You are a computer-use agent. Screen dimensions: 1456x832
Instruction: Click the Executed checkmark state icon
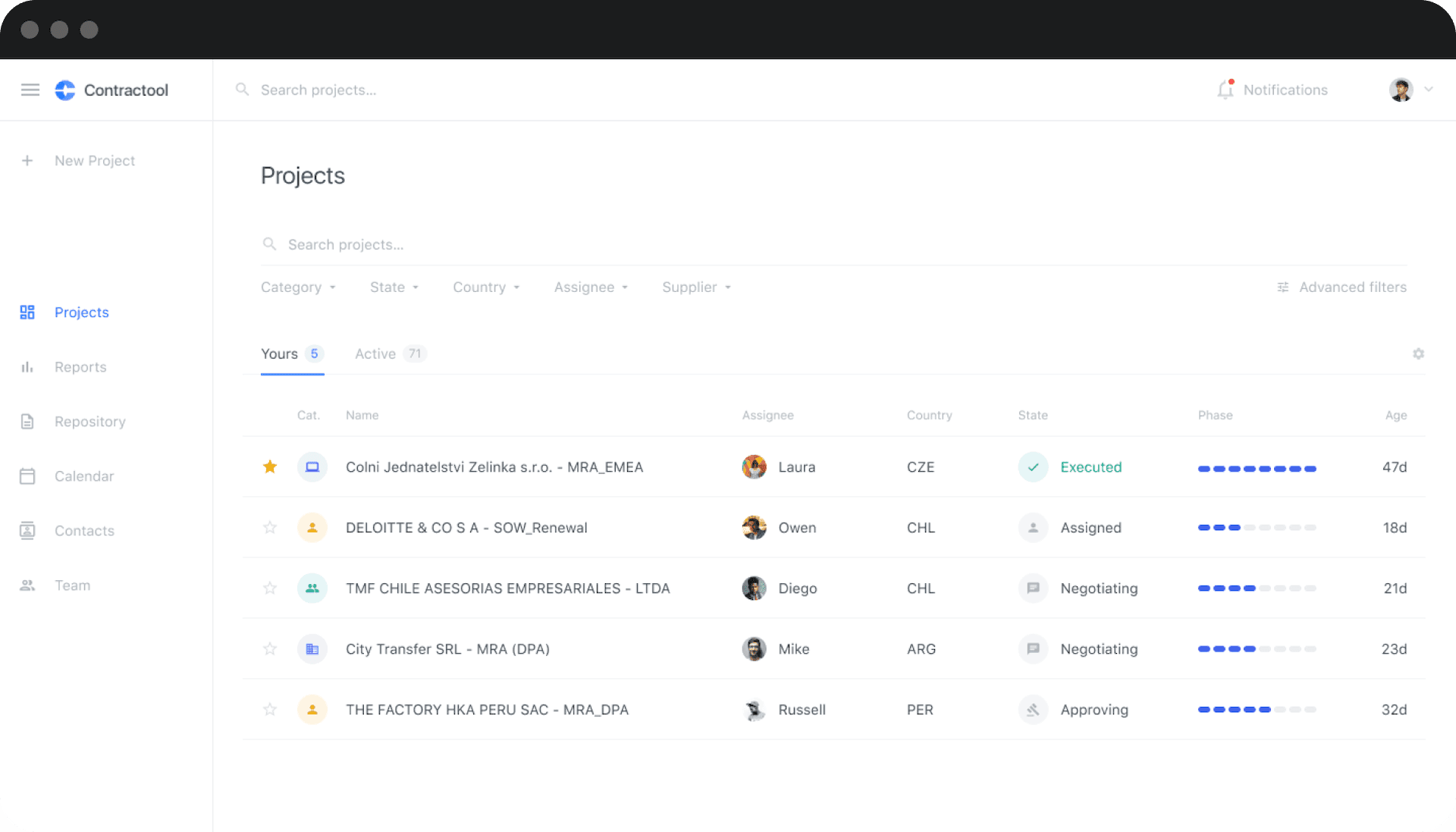tap(1033, 467)
